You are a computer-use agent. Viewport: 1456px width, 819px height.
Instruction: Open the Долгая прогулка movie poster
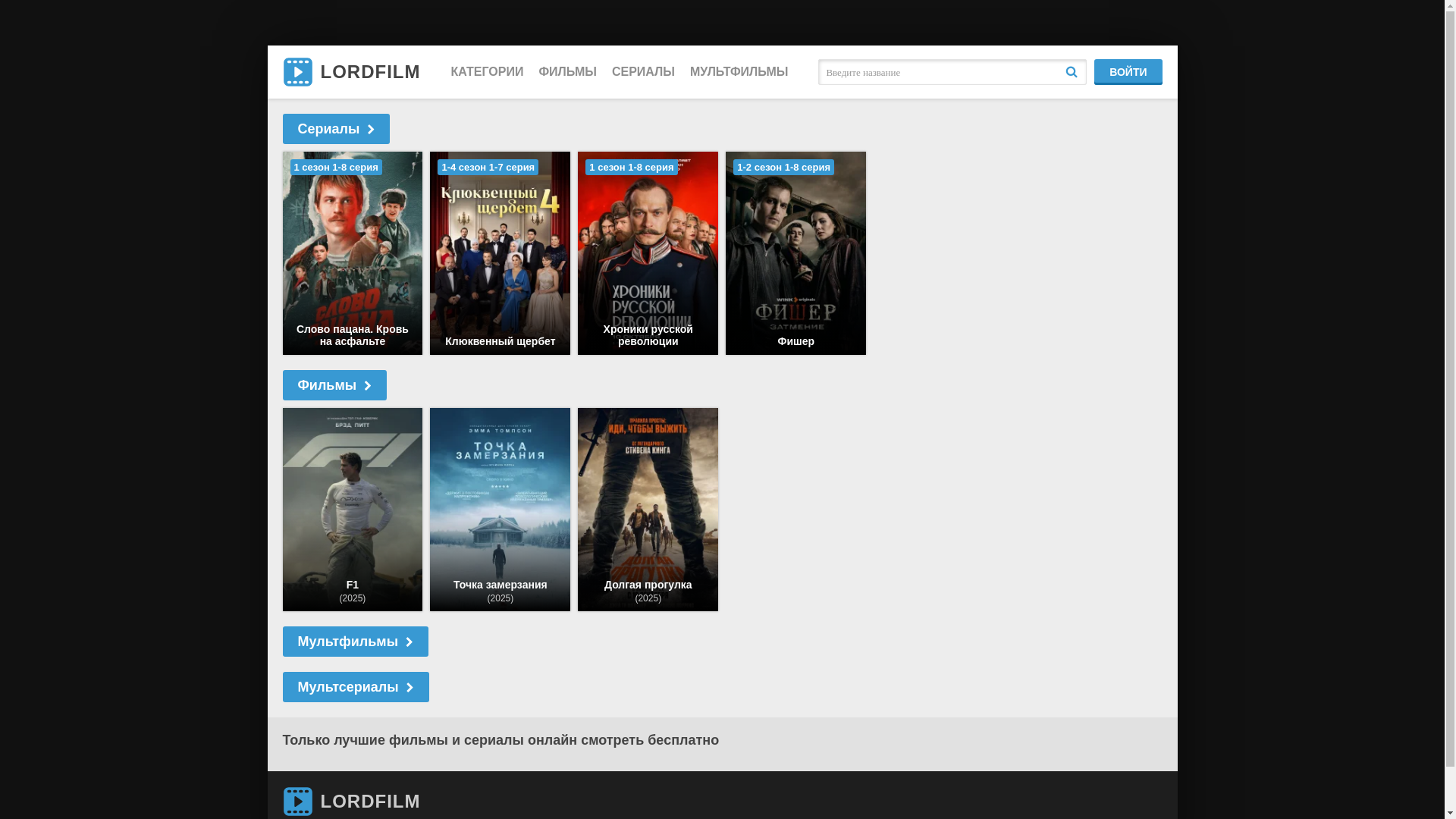[x=648, y=510]
